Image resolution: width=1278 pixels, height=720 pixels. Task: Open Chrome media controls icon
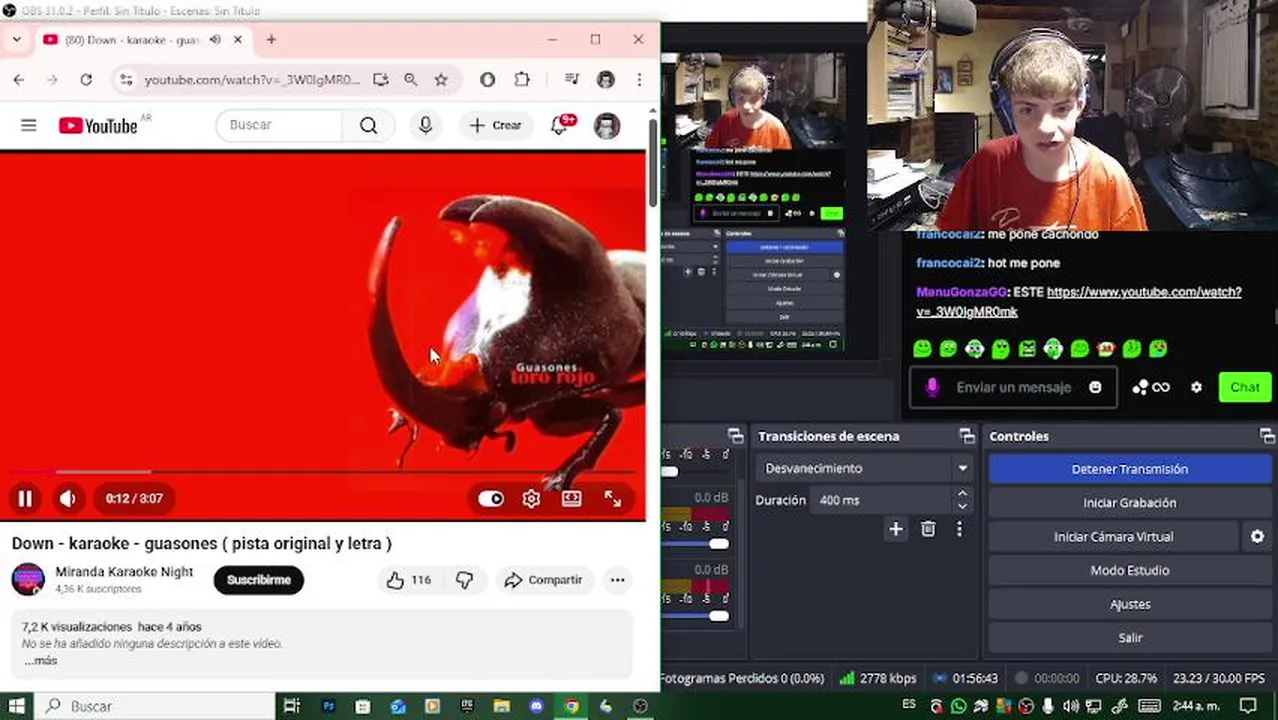point(572,79)
